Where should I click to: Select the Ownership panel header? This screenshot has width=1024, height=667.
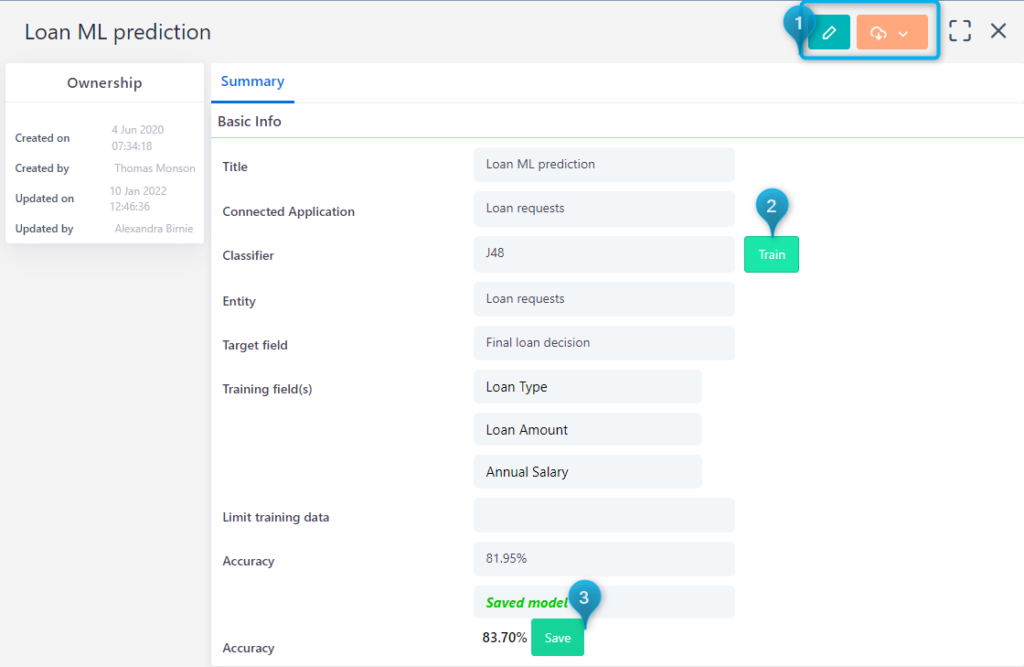[104, 82]
